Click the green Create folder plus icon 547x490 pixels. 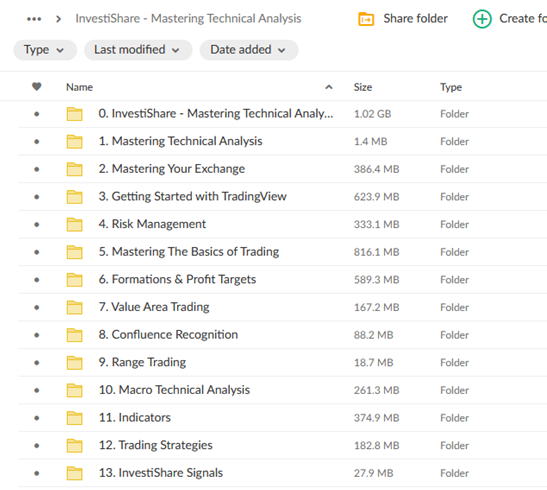[x=482, y=19]
